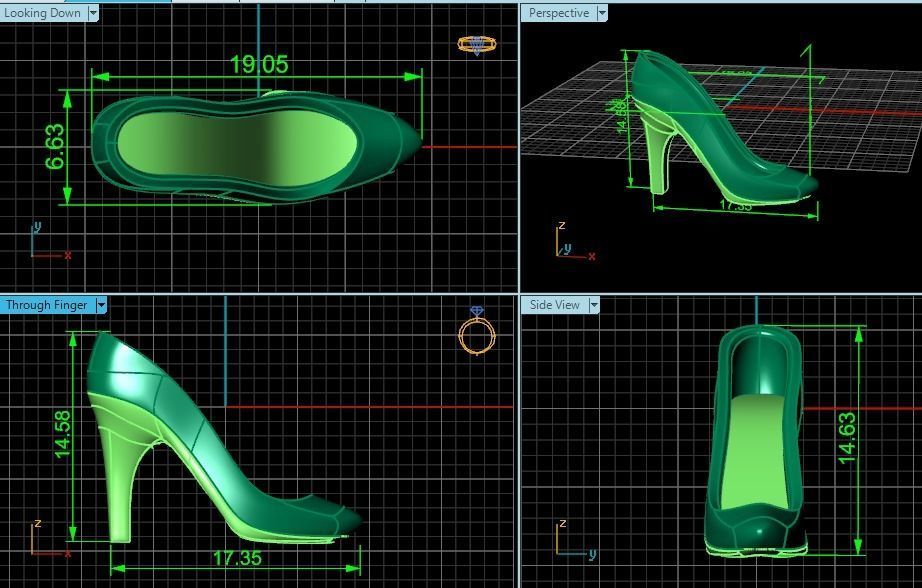Click the axis indicator in Through Finger viewport
Image resolution: width=922 pixels, height=588 pixels.
tap(51, 537)
